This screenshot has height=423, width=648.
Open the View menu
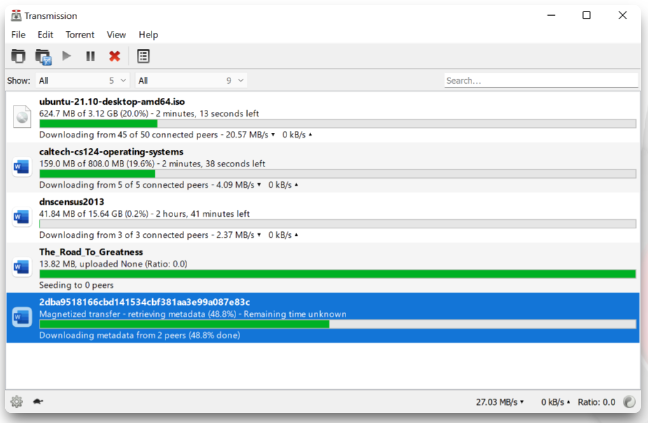coord(116,35)
